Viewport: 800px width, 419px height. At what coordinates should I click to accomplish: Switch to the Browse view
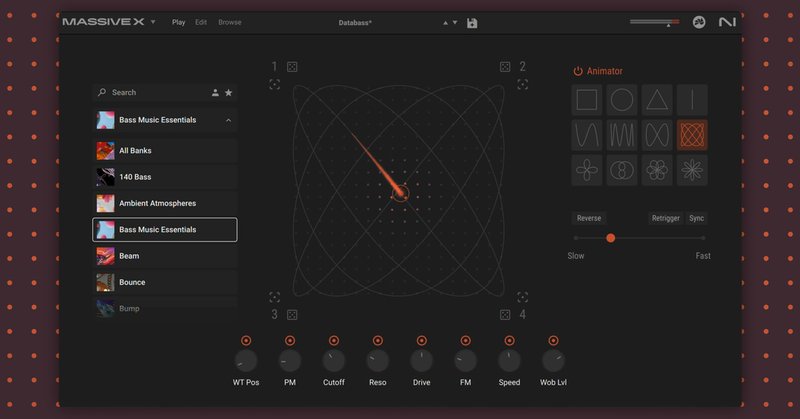point(230,22)
